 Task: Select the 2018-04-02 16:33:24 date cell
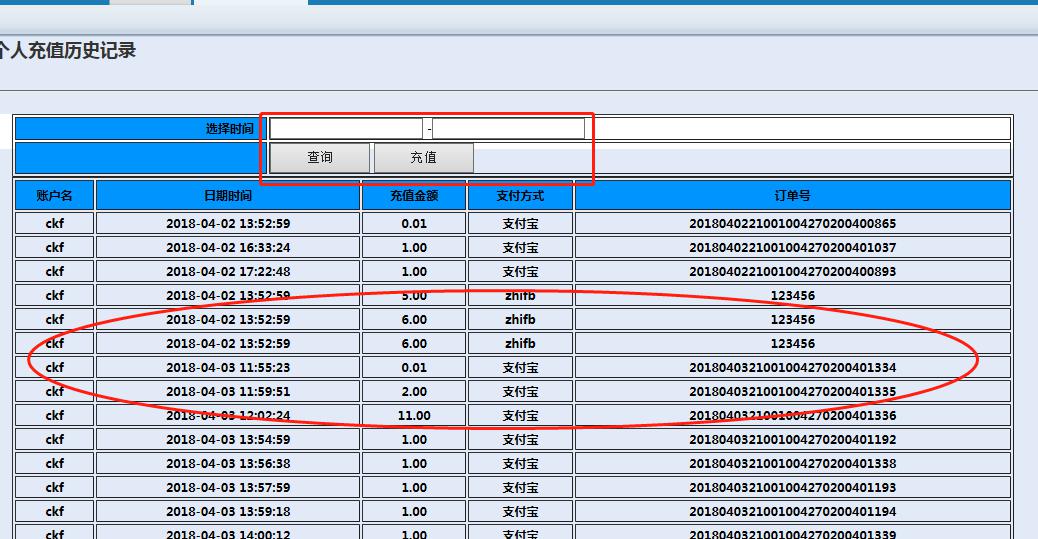point(228,248)
